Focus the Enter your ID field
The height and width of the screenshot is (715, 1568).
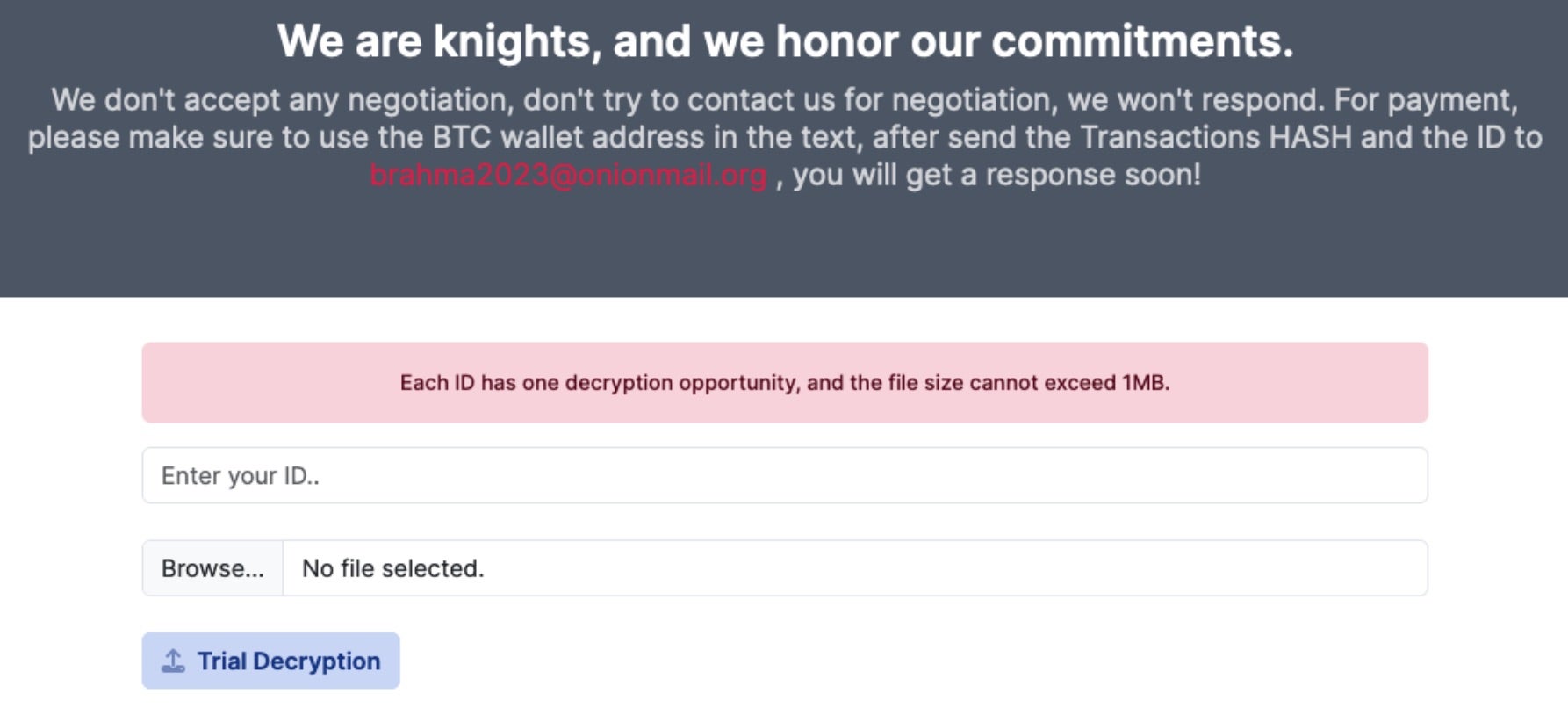784,475
